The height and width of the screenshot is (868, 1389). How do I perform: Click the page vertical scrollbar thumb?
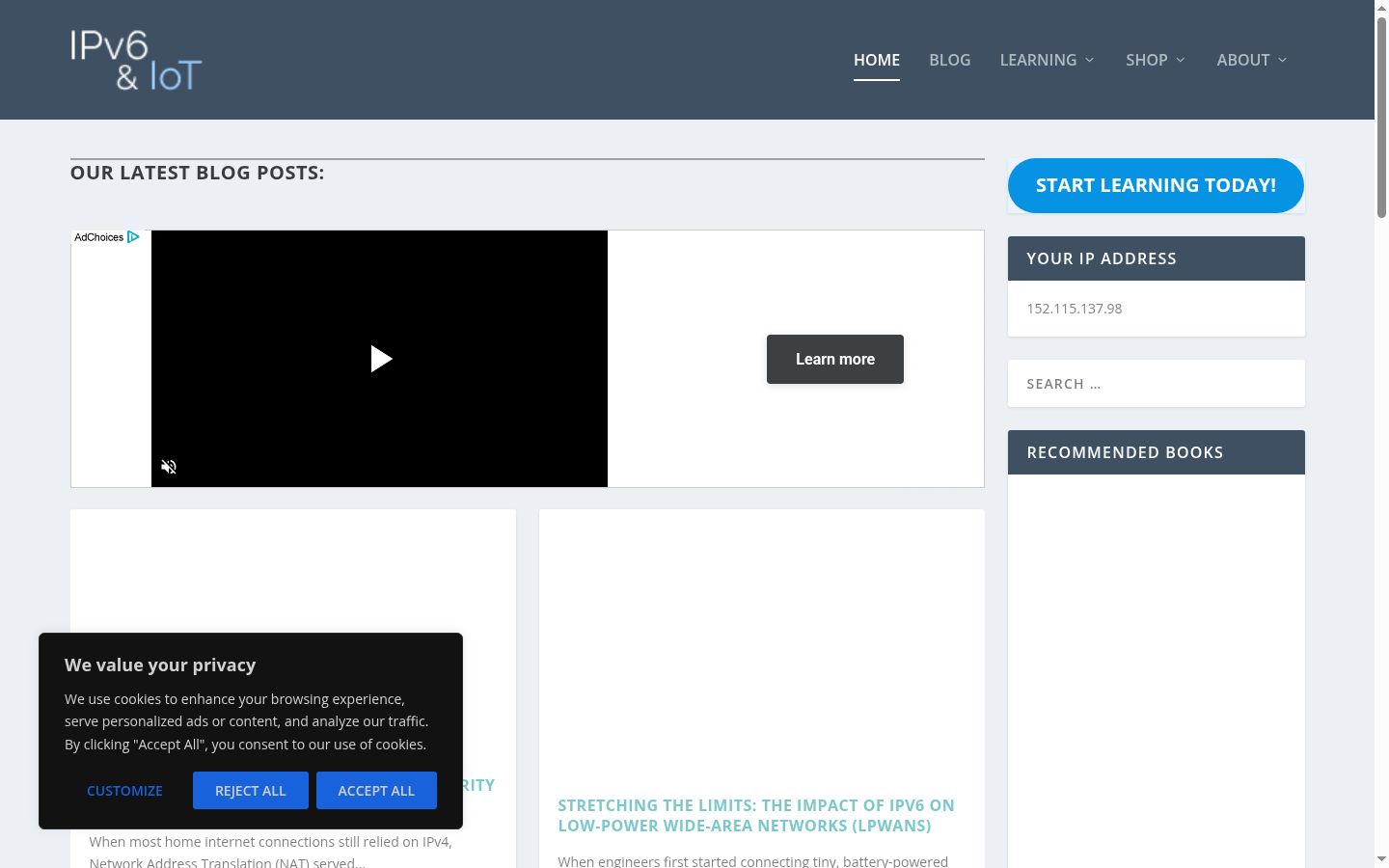click(1381, 116)
